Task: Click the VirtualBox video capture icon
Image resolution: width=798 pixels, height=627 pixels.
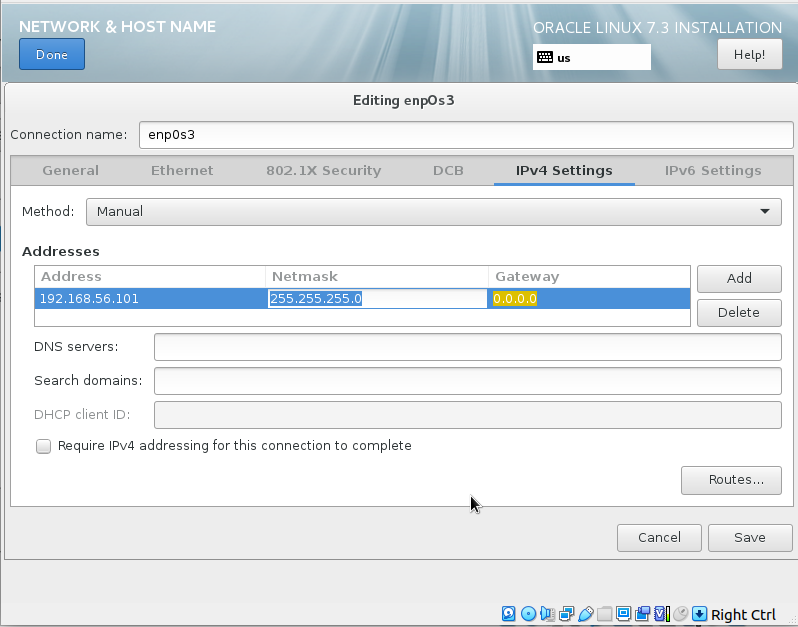Action: click(643, 614)
